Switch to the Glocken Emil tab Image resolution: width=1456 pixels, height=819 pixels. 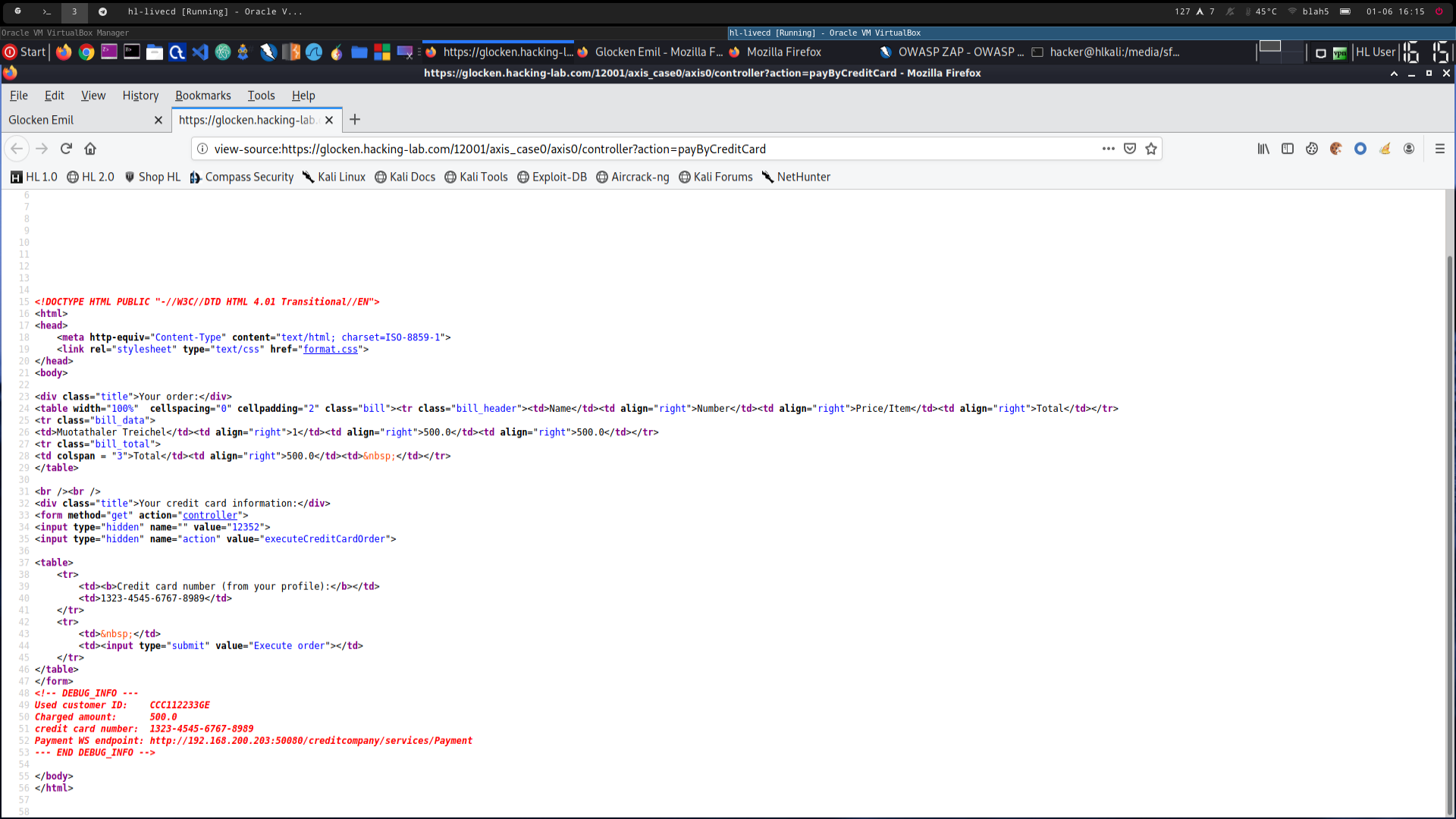[x=76, y=120]
